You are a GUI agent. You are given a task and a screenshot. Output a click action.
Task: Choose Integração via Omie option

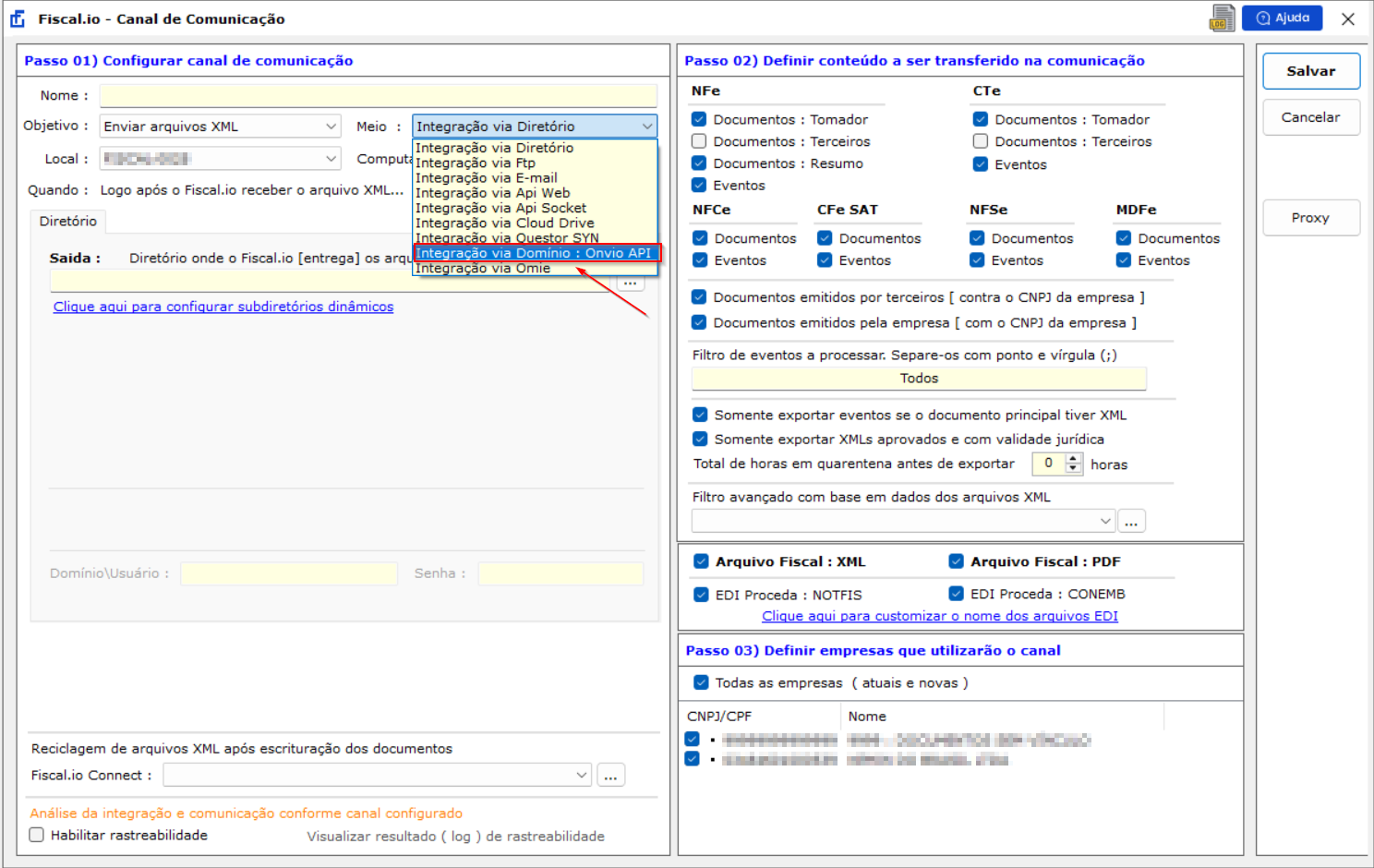(535, 268)
